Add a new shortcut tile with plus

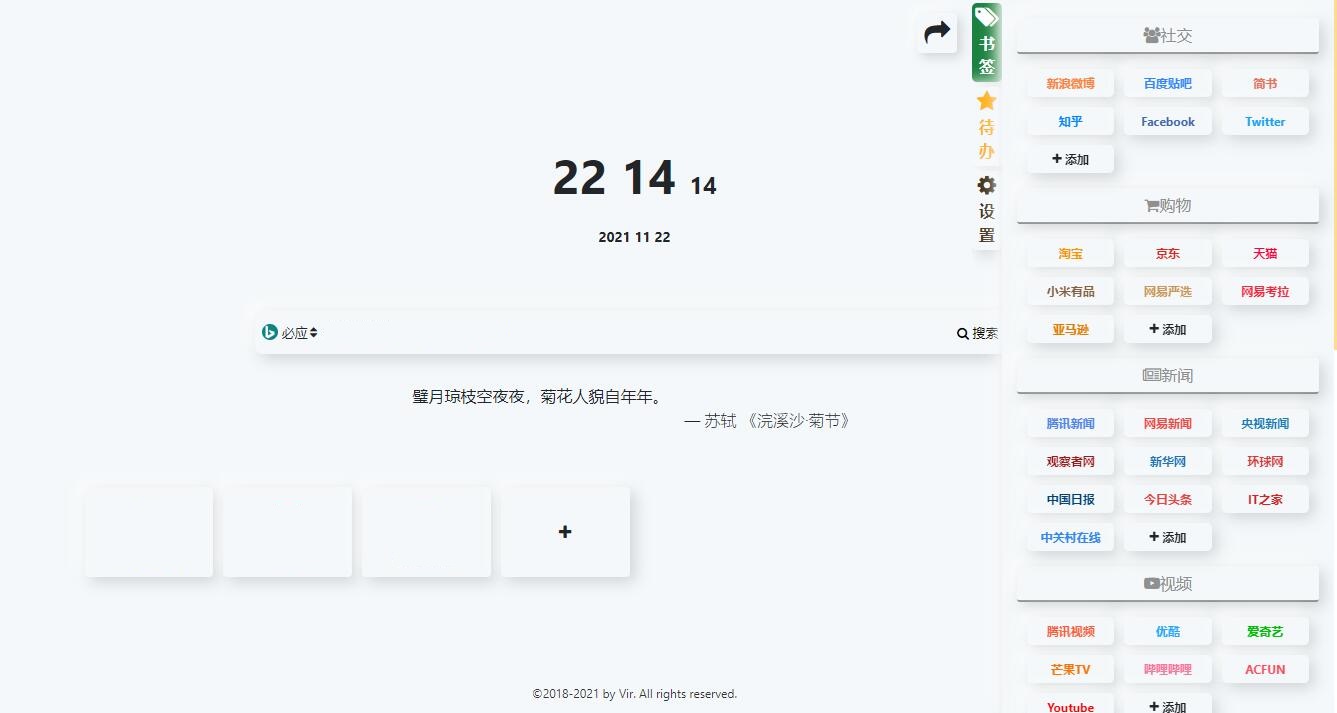point(565,532)
